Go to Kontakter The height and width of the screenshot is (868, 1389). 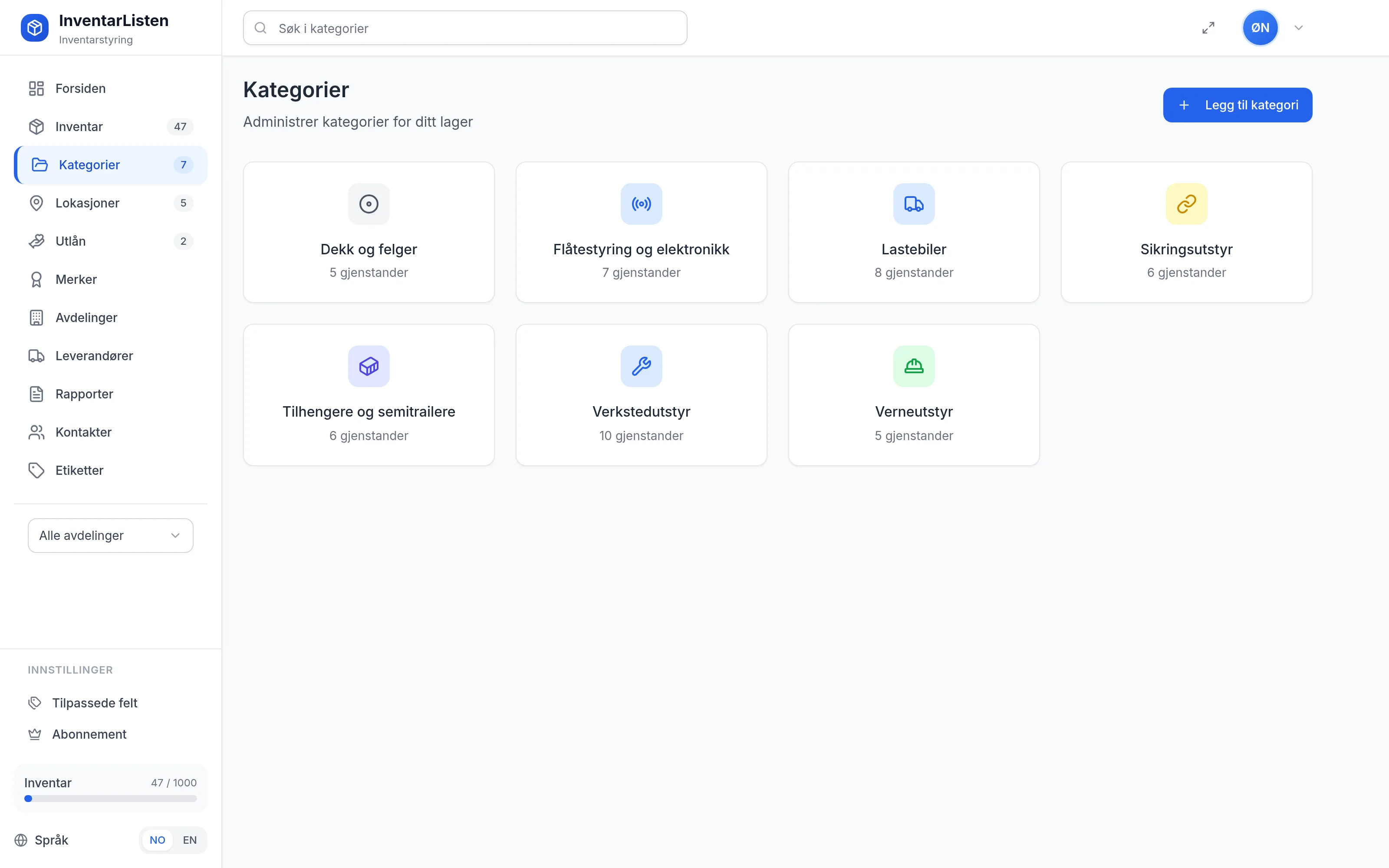tap(111, 432)
